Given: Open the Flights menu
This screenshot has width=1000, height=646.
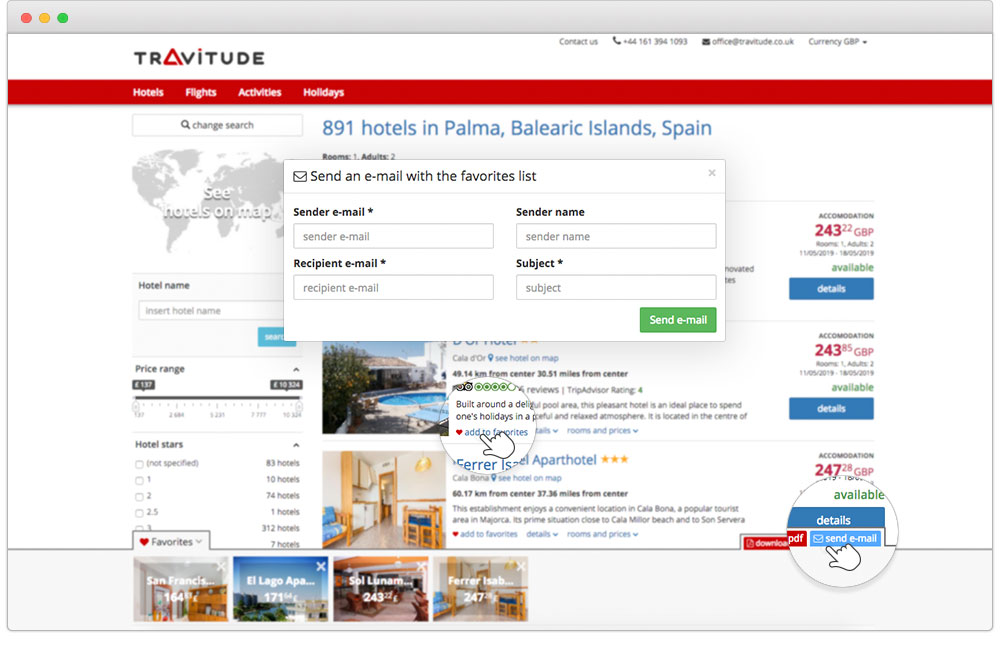Looking at the screenshot, I should [x=201, y=92].
